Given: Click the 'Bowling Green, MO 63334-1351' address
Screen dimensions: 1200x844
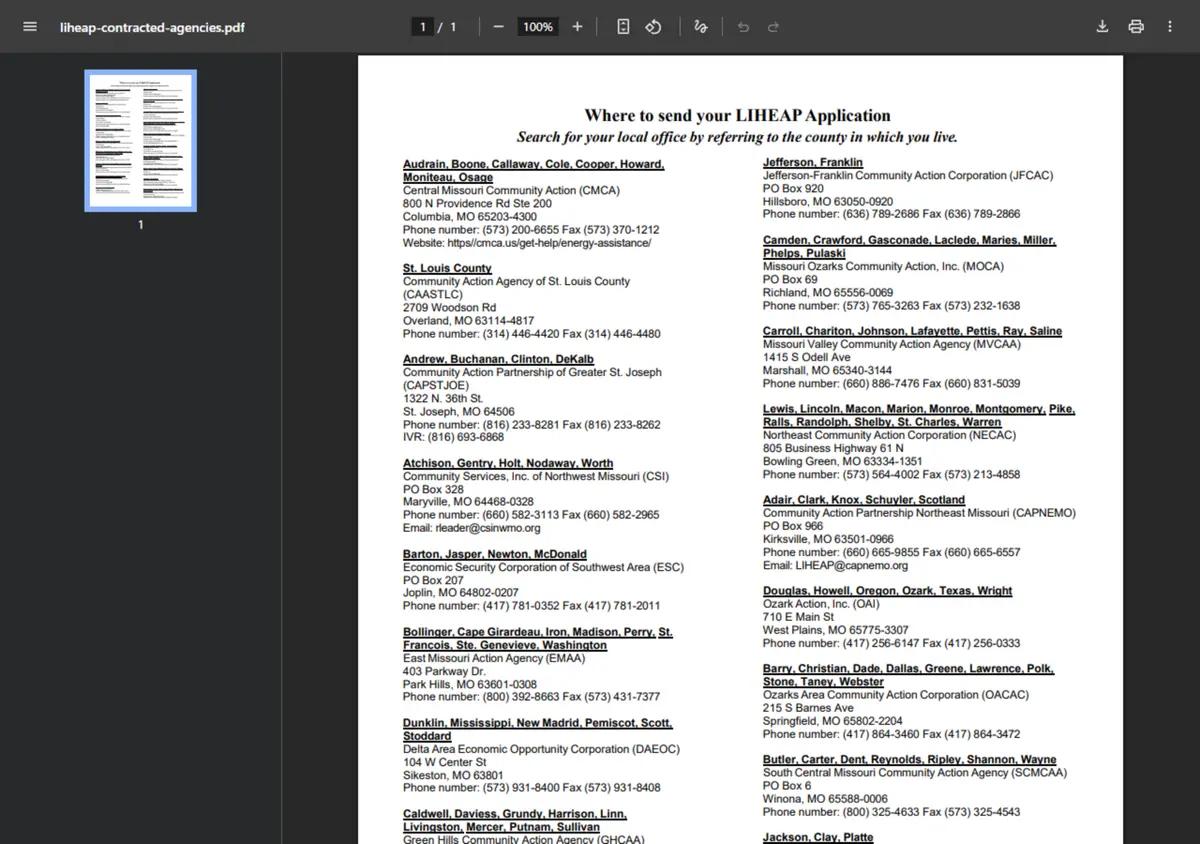Looking at the screenshot, I should point(842,462).
